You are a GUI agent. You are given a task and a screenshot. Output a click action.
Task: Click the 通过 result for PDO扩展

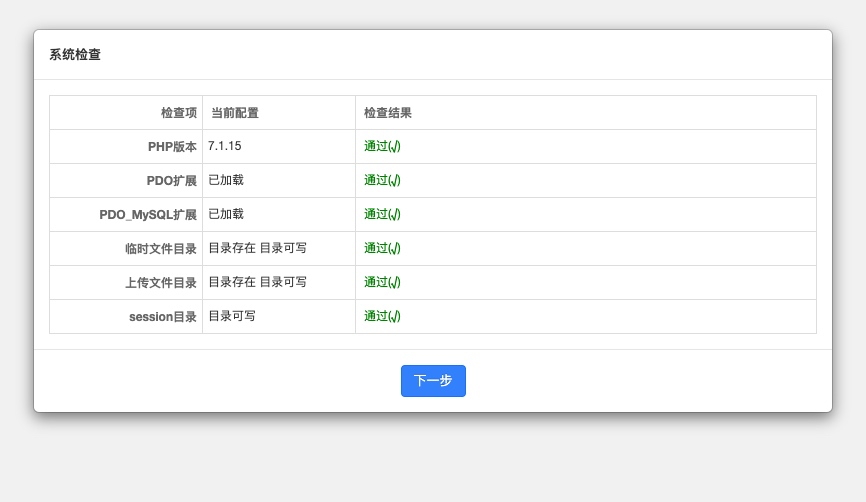(x=382, y=181)
